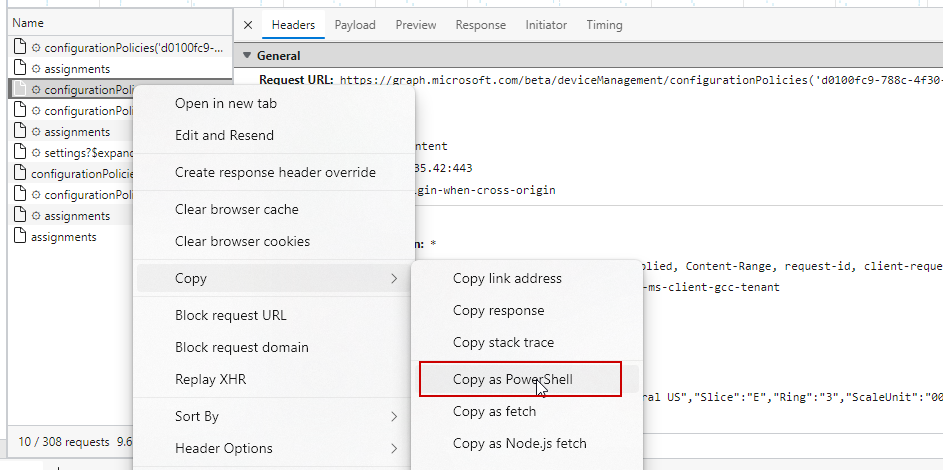Switch to the Payload tab
This screenshot has width=943, height=470.
[355, 25]
